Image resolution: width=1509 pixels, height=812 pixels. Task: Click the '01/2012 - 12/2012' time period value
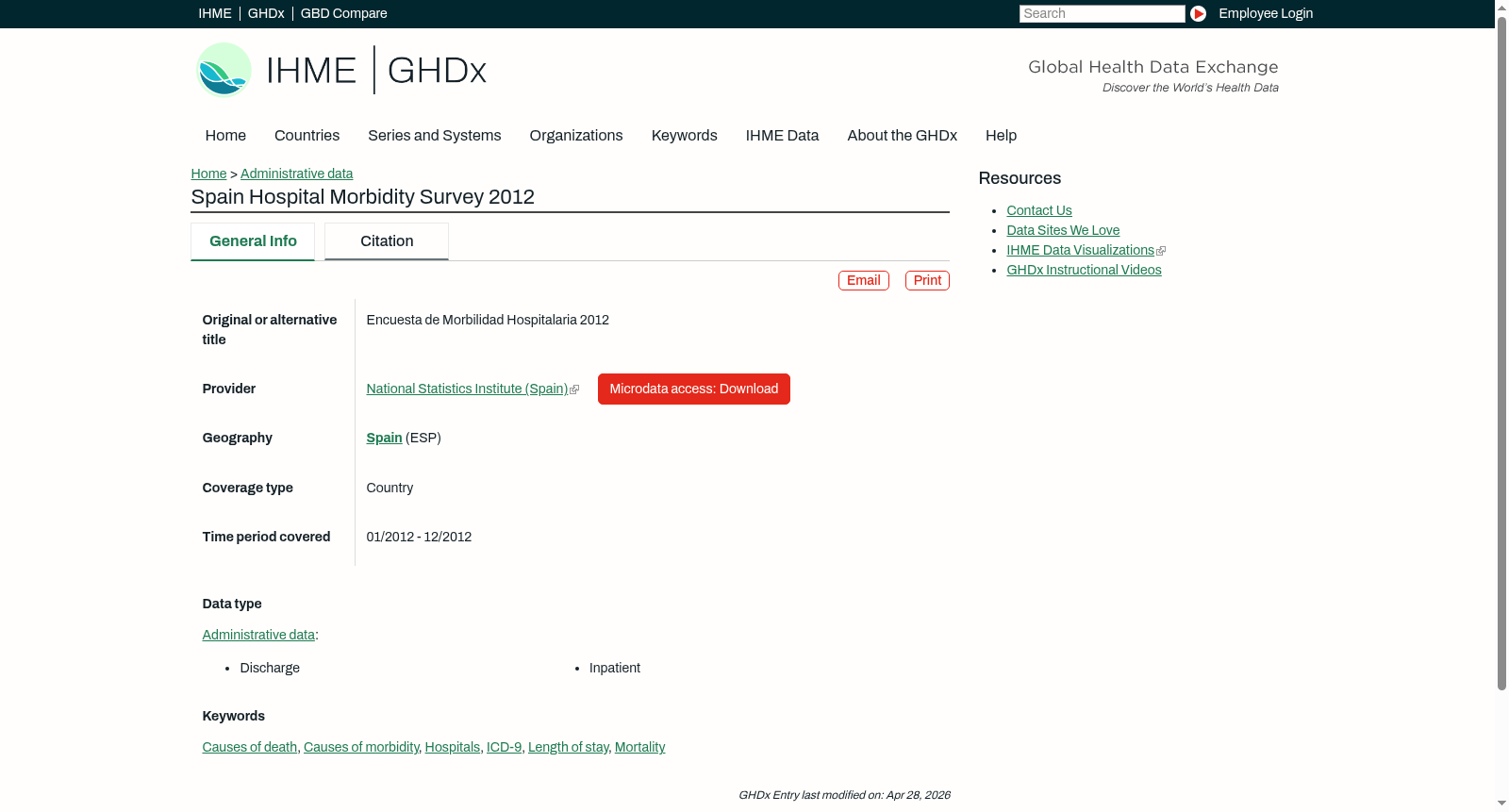[x=419, y=537]
